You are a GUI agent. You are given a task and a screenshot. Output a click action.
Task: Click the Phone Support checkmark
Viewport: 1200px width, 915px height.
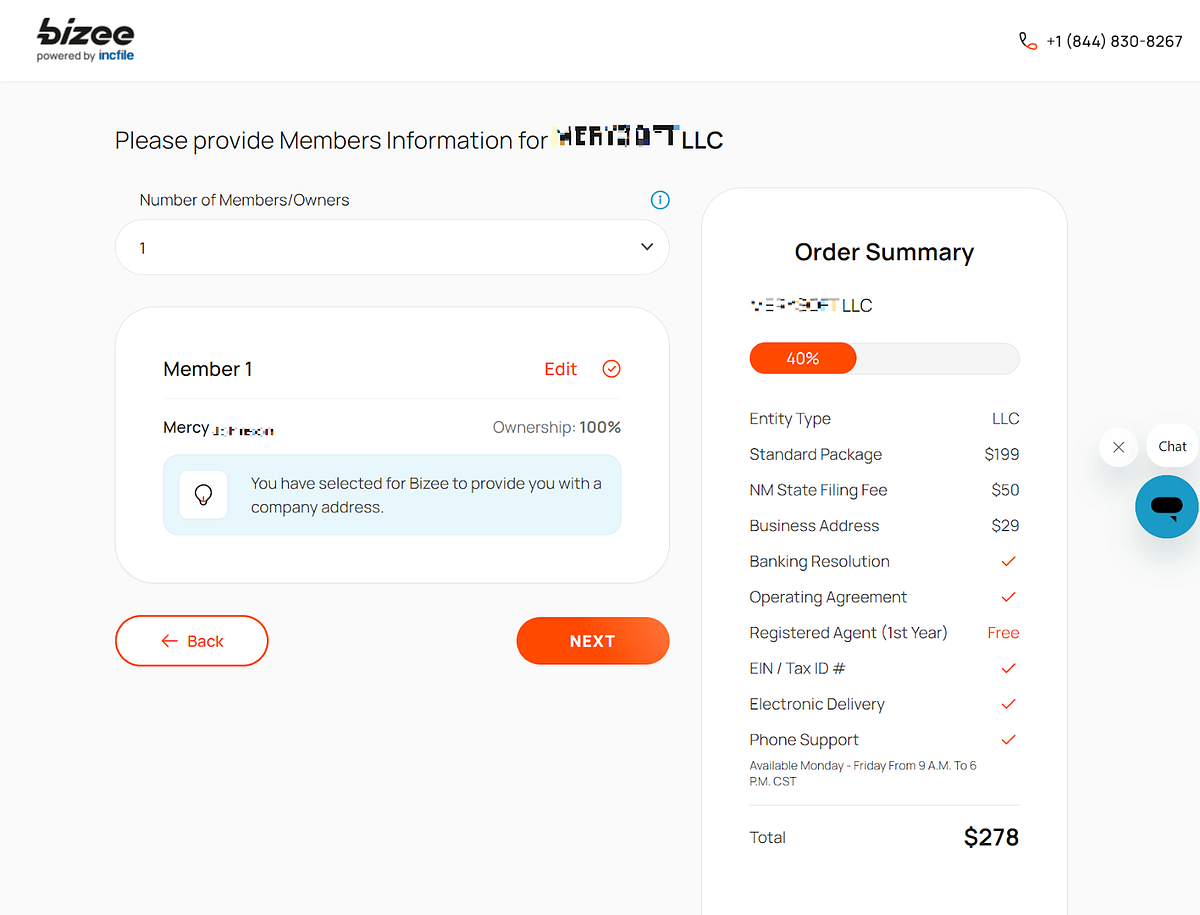click(x=1008, y=740)
